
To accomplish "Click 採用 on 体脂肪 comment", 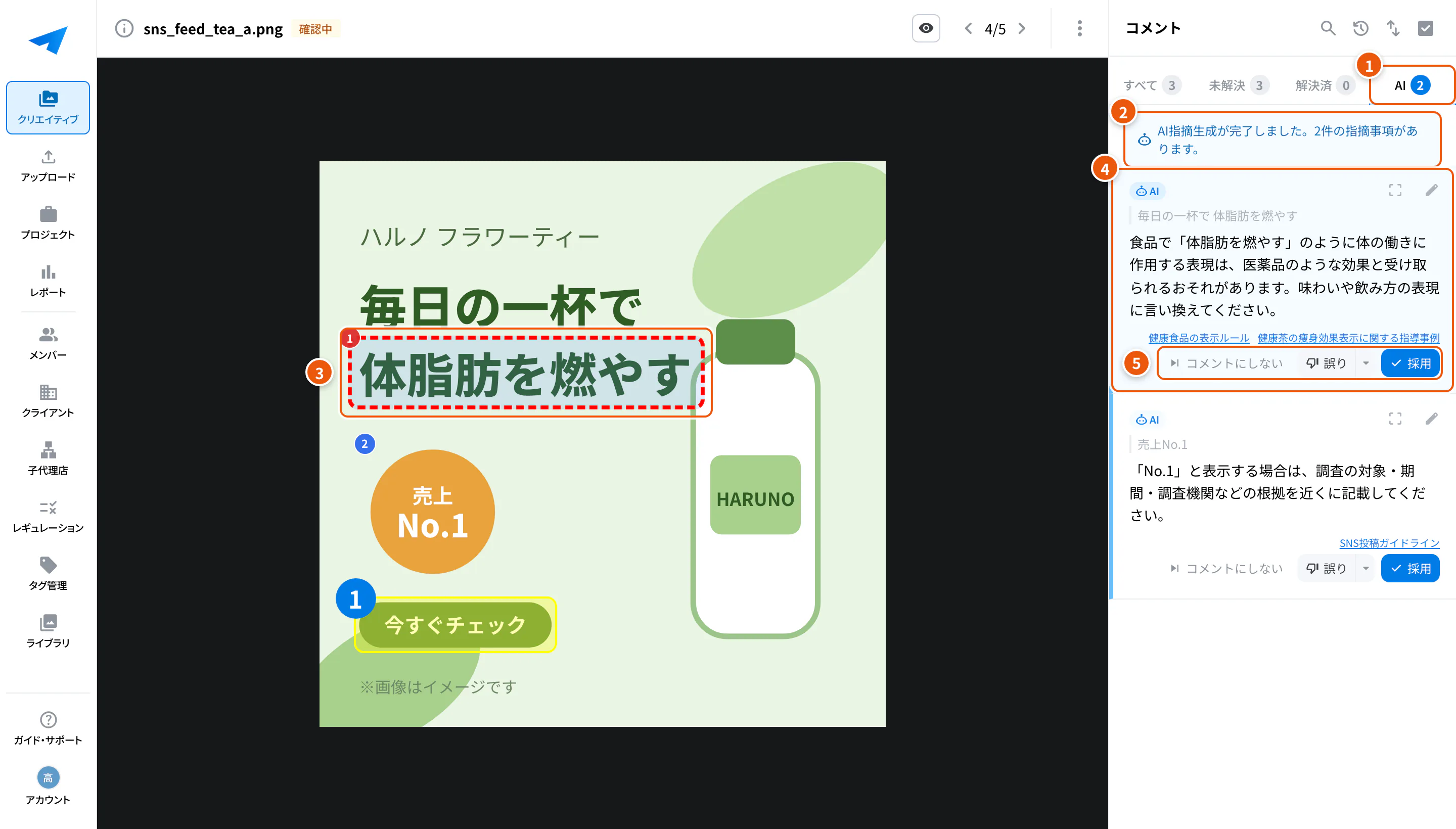I will tap(1410, 363).
